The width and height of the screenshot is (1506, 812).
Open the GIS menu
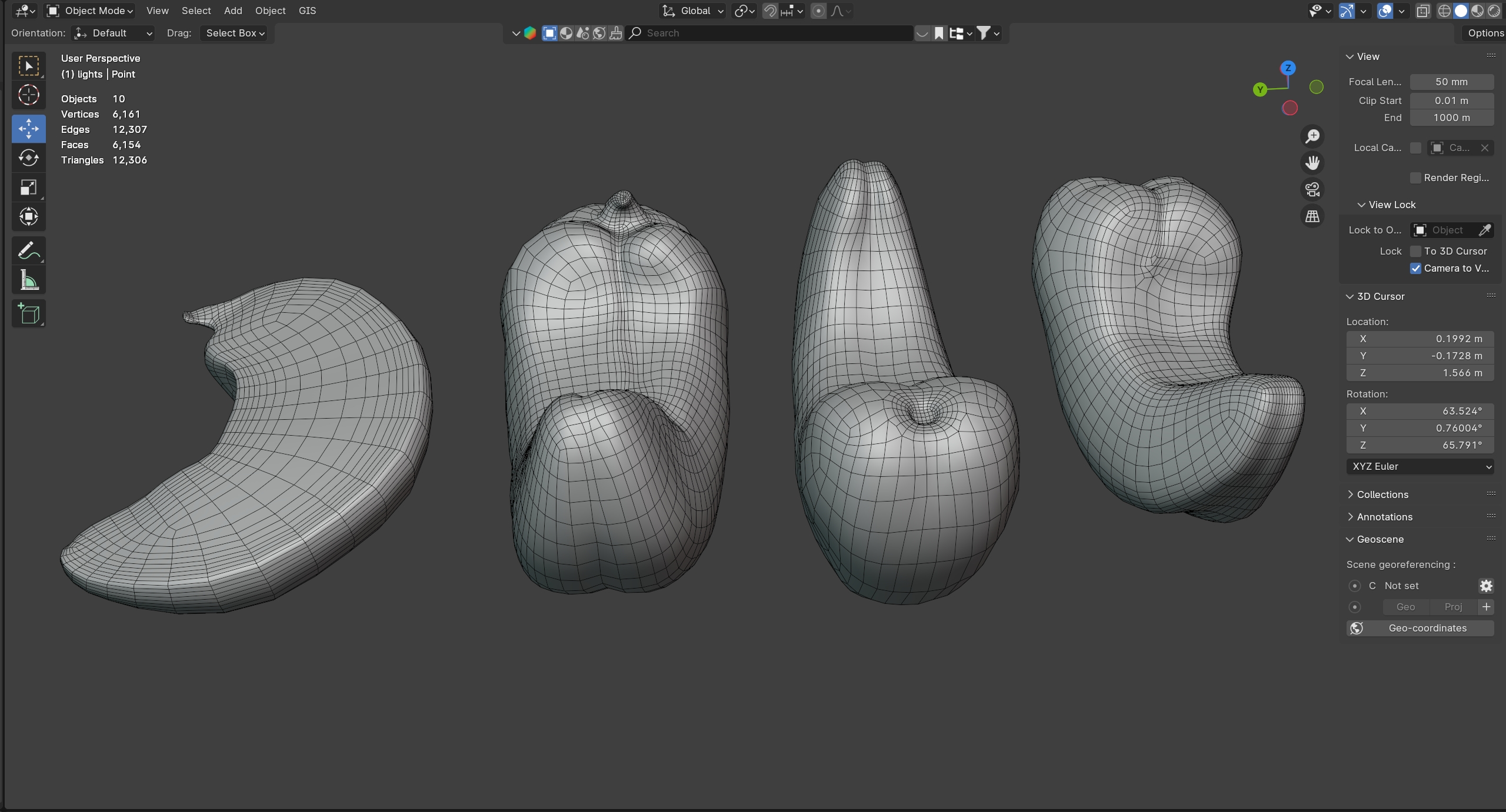point(307,11)
